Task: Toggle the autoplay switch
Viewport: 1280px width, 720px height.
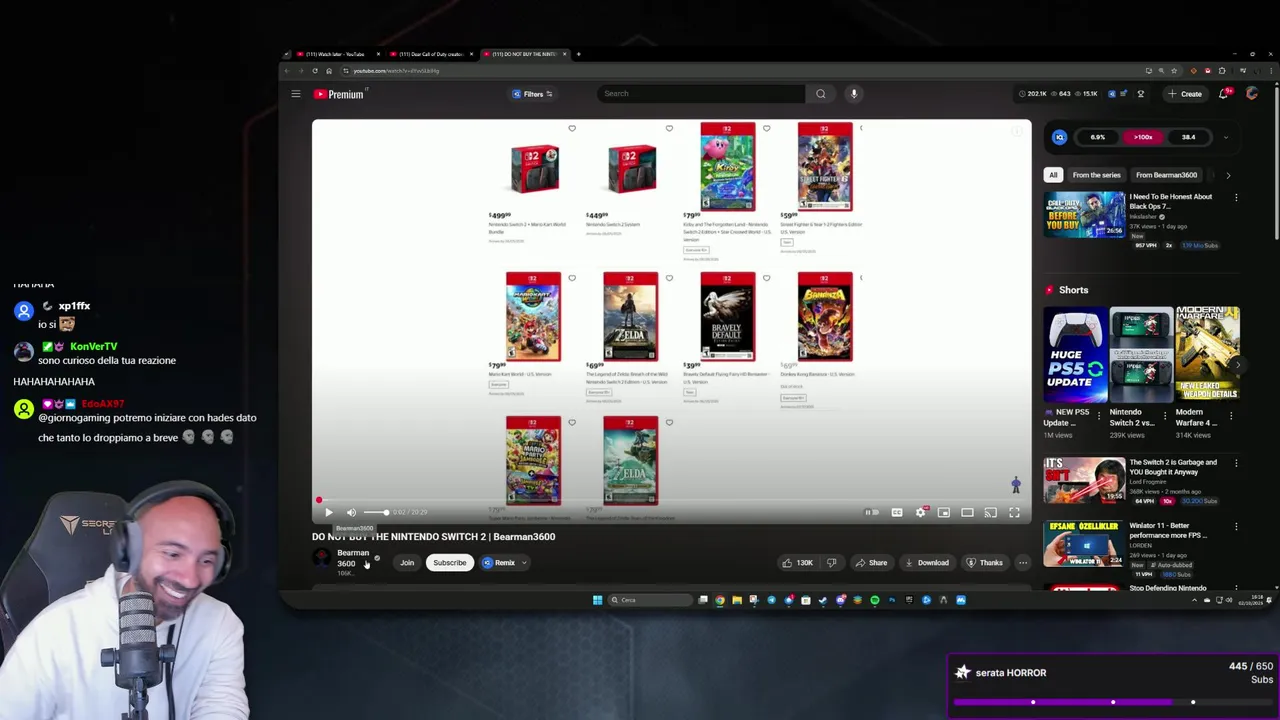Action: (872, 512)
